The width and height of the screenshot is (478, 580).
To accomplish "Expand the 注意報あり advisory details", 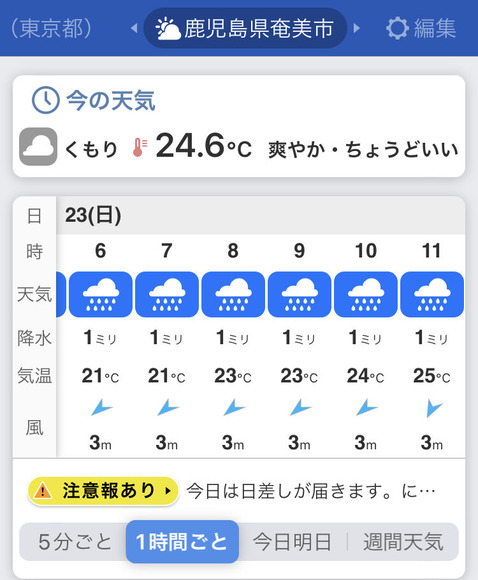I will (103, 491).
